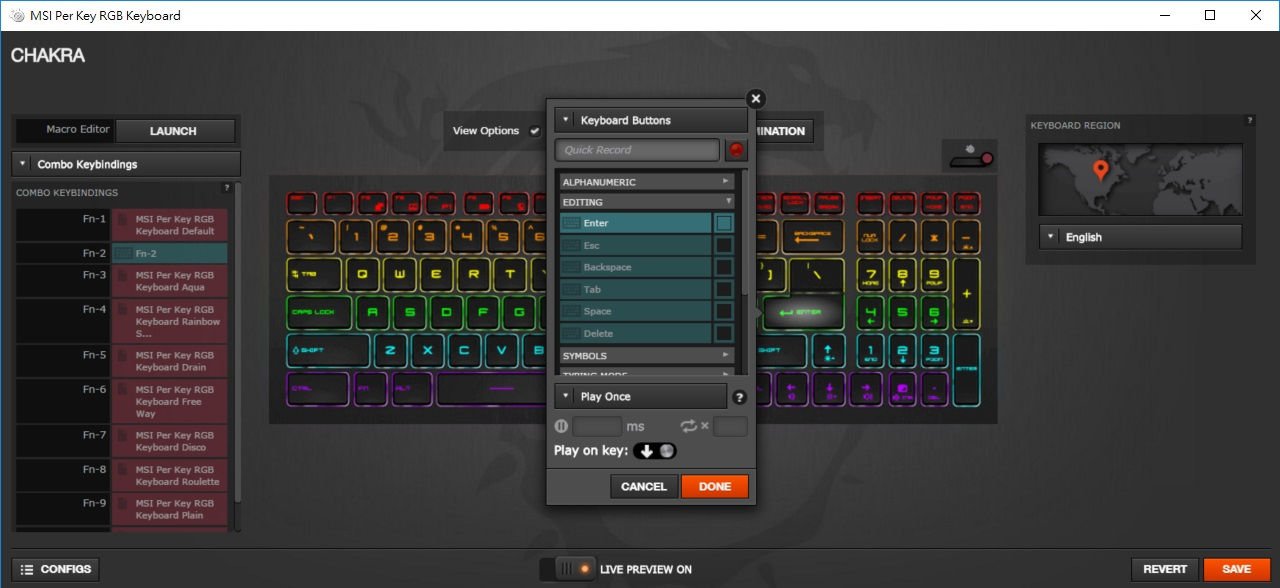Click the Quick Record input field

[x=637, y=150]
